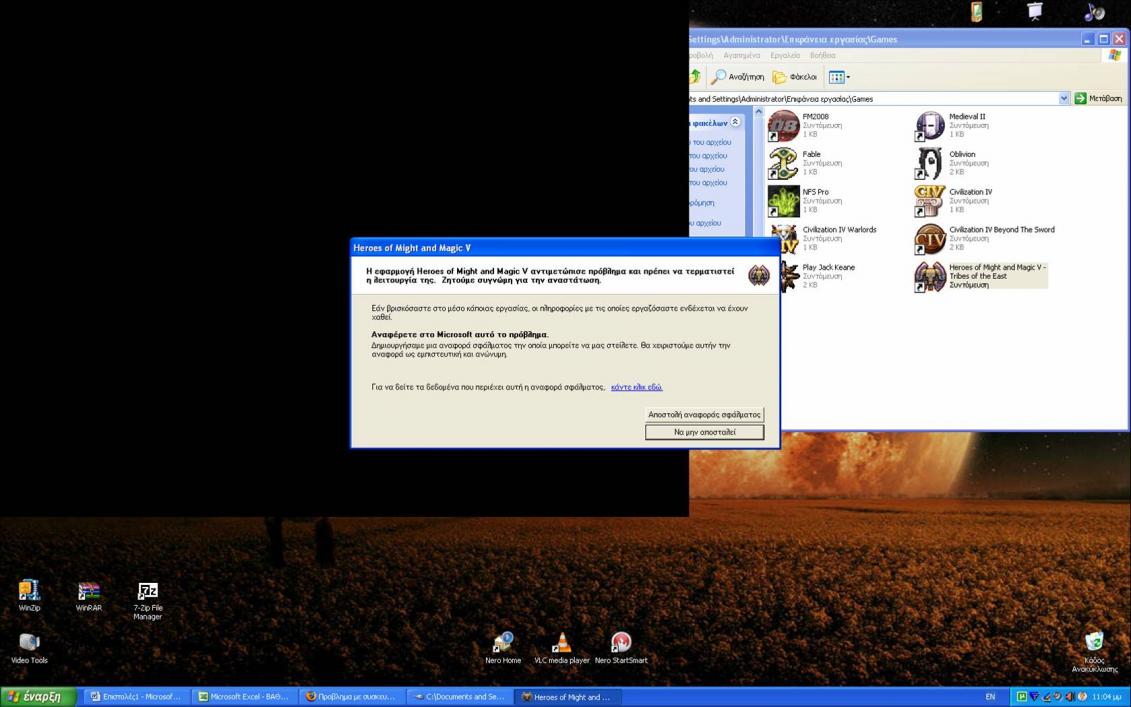Click the Play Jack Keane file name

pyautogui.click(x=828, y=268)
